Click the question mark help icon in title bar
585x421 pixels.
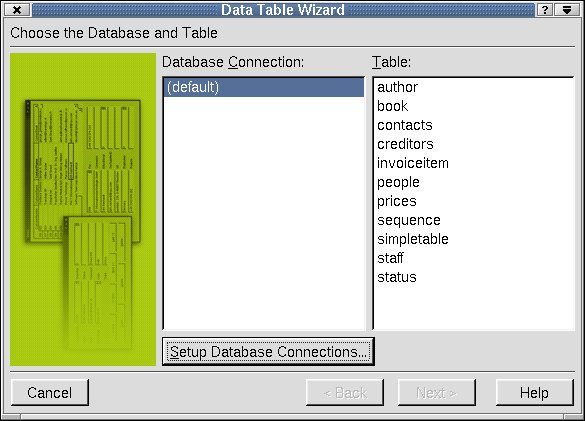click(x=545, y=10)
